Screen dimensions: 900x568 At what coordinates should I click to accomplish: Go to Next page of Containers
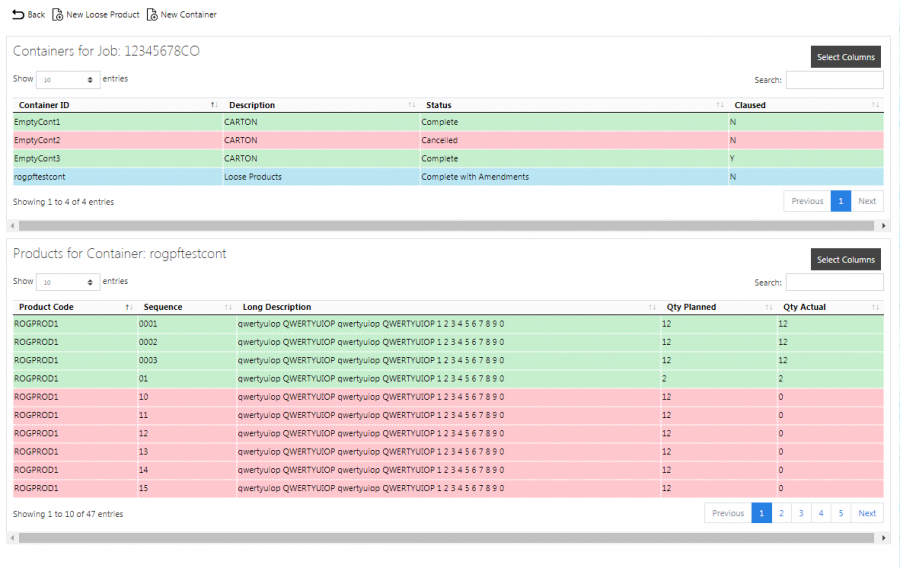click(867, 201)
